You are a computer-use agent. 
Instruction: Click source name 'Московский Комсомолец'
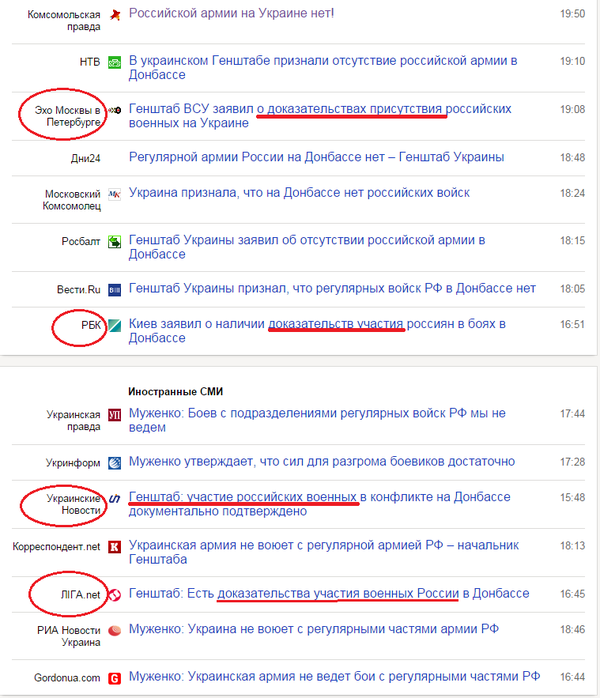tap(71, 200)
